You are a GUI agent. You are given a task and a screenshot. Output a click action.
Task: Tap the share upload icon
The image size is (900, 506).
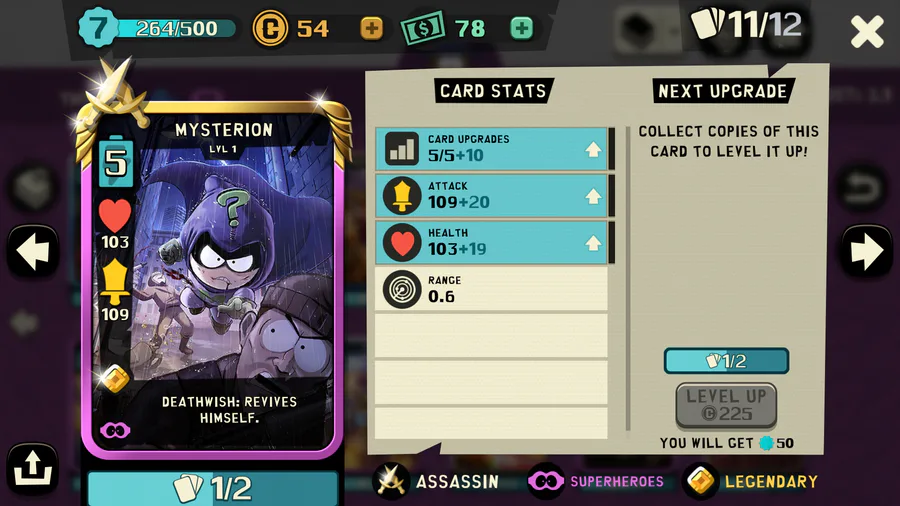[32, 468]
